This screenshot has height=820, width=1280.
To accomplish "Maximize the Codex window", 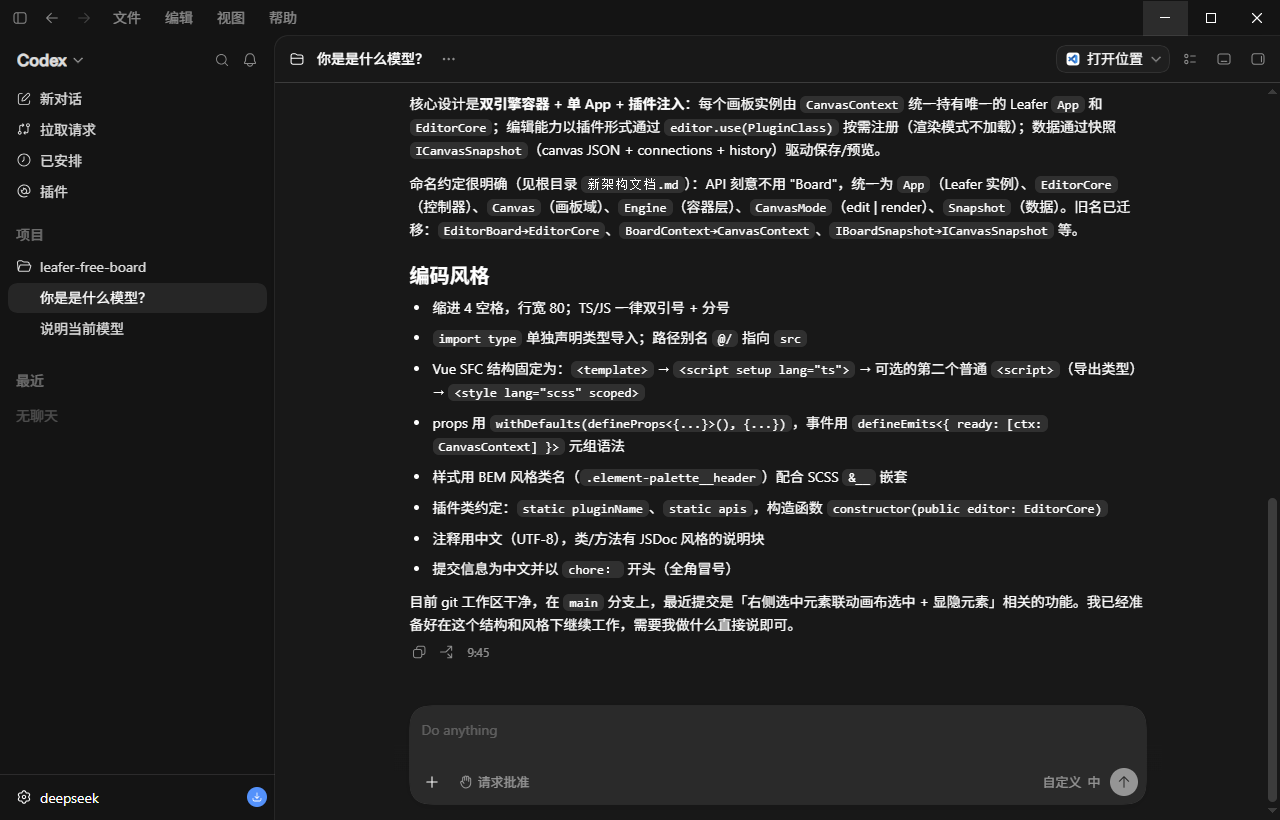I will (x=1211, y=18).
